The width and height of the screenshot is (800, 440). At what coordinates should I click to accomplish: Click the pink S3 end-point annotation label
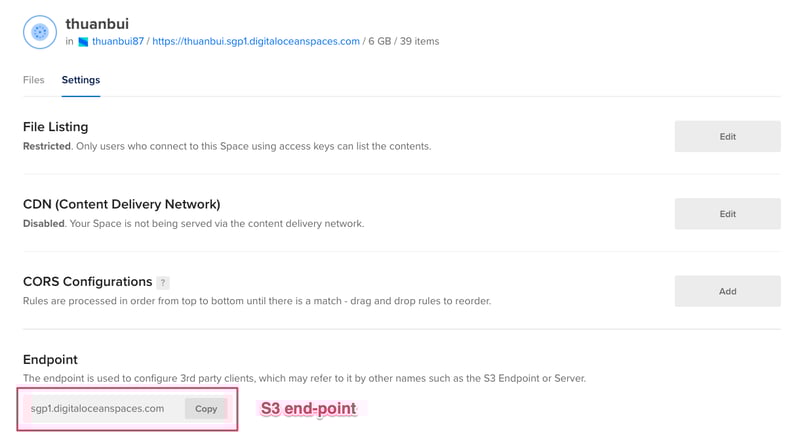308,409
